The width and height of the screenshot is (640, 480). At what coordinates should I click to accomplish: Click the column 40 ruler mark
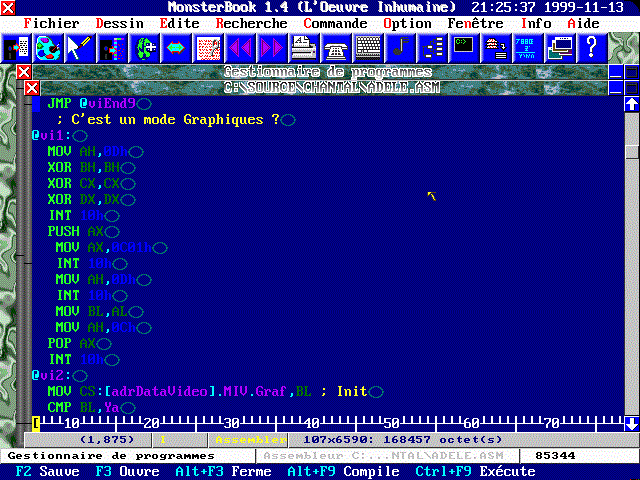pyautogui.click(x=312, y=424)
